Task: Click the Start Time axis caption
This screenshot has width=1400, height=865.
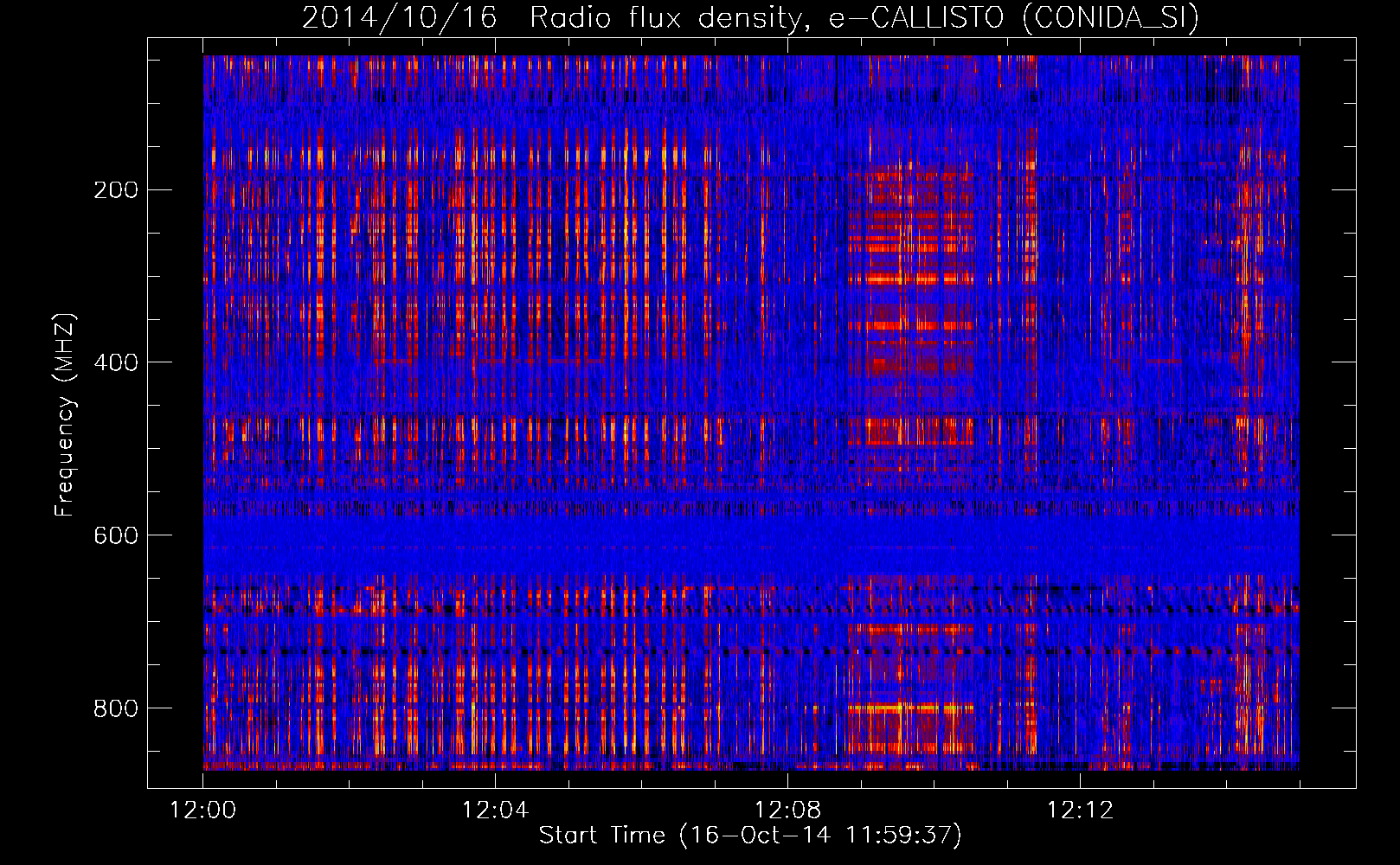Action: (750, 836)
